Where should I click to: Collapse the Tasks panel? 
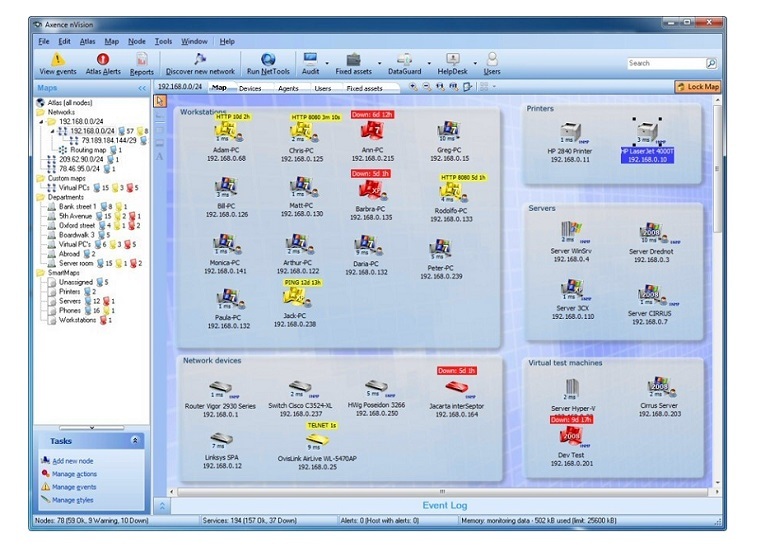tap(135, 440)
